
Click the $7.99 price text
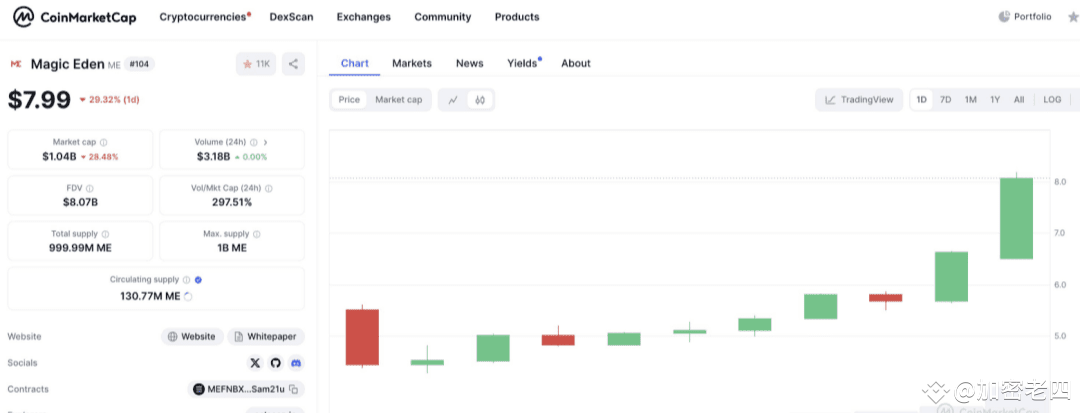[39, 100]
